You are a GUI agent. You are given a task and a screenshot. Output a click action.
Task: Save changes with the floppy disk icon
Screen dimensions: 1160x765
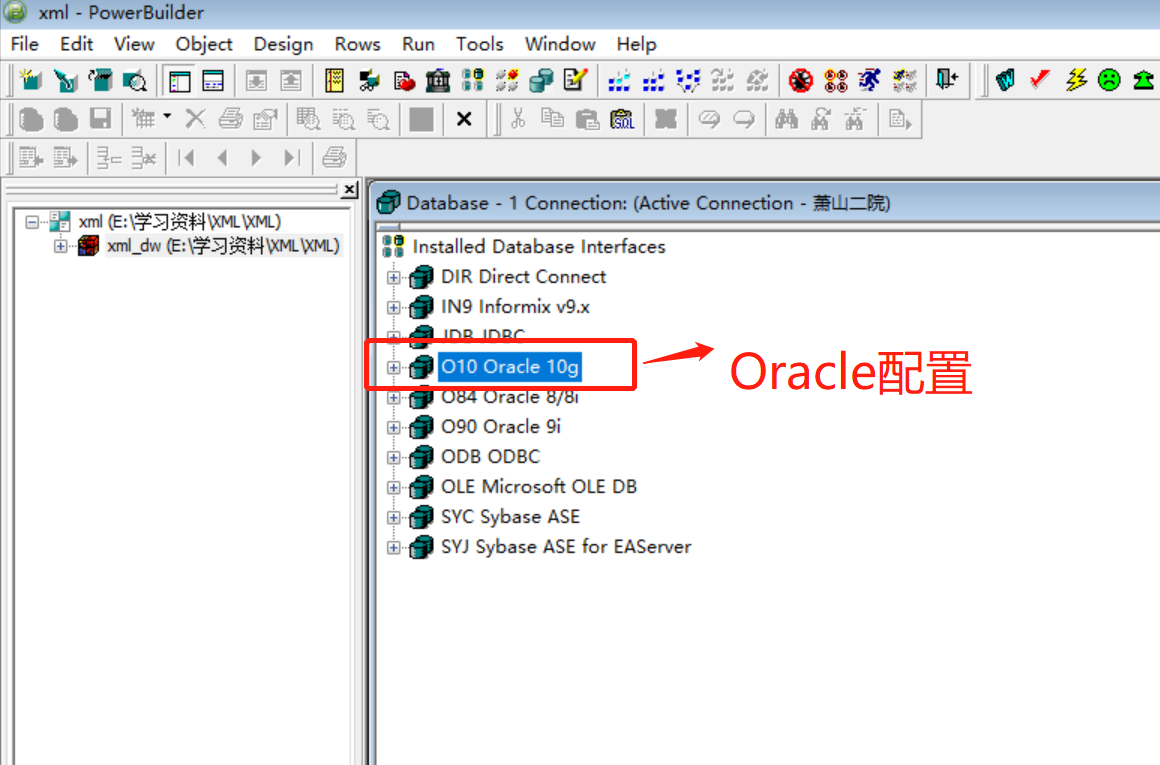[103, 118]
